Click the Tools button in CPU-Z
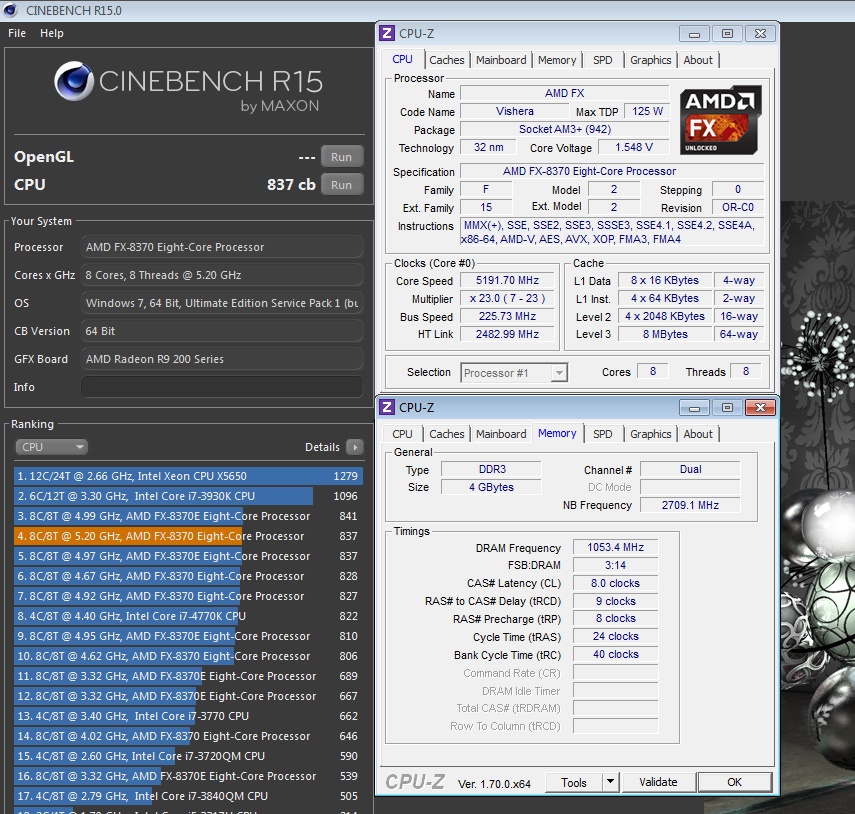The width and height of the screenshot is (855, 814). tap(574, 782)
